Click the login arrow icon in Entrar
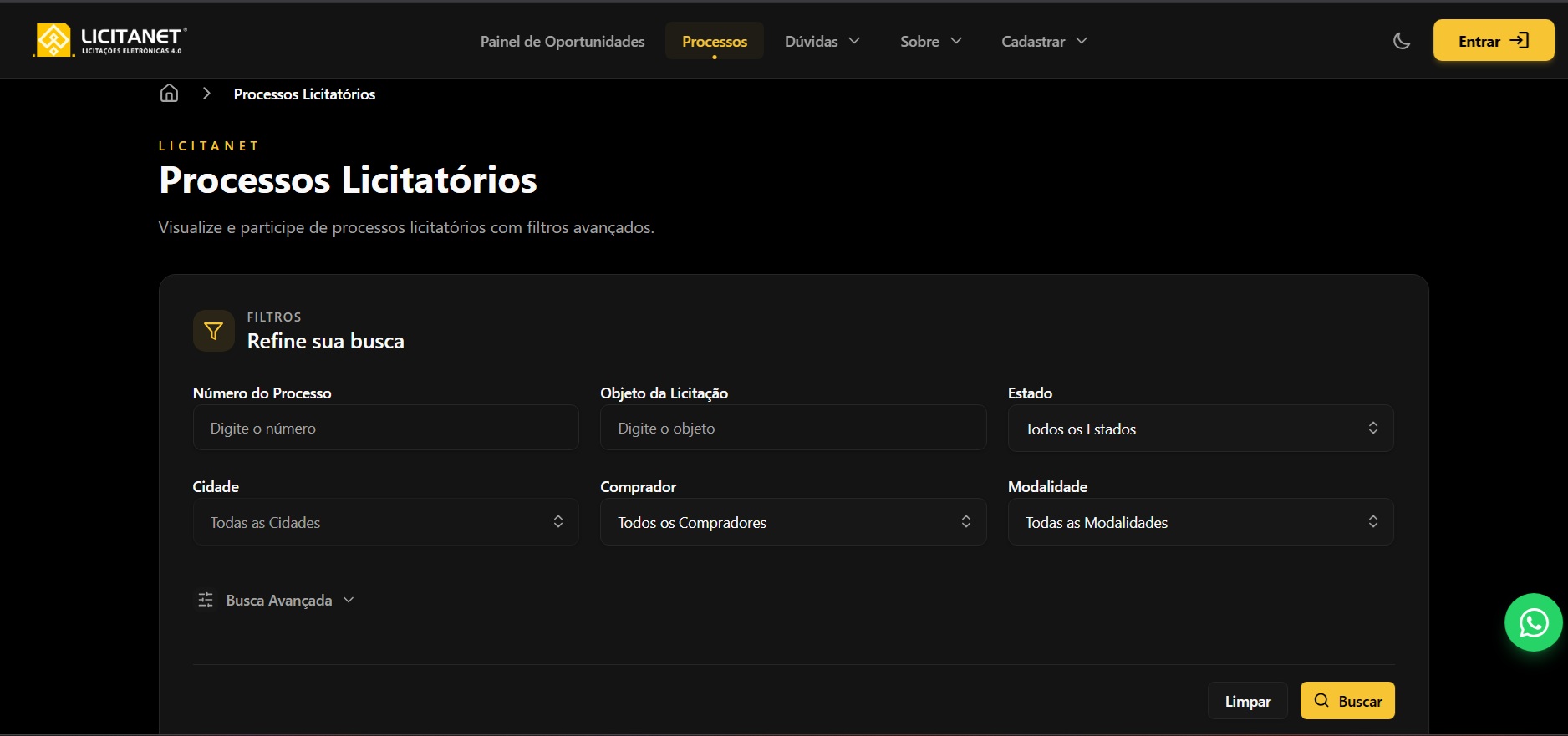Viewport: 1568px width, 736px height. click(x=1519, y=41)
